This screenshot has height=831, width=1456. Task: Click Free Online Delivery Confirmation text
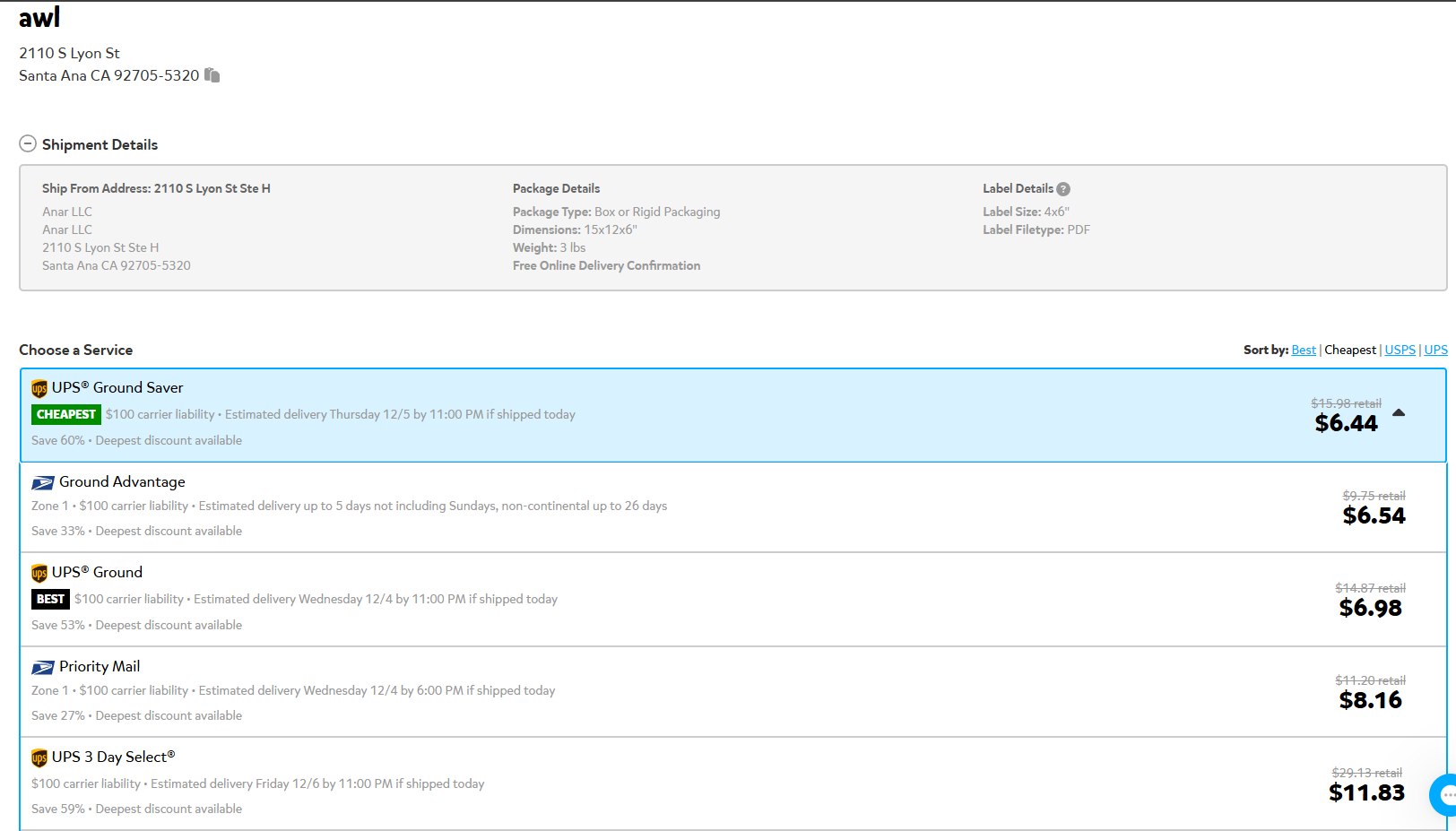(606, 265)
